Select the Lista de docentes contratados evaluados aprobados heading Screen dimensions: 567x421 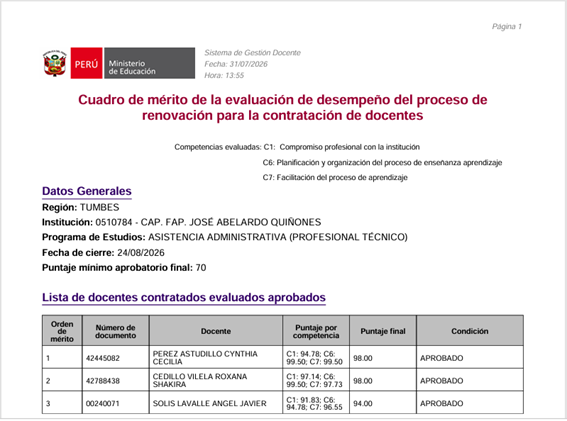(184, 297)
